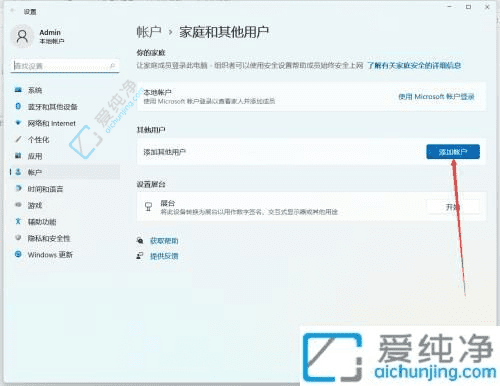Viewport: 500px width, 386px height.
Task: Click the Privacy and security shield icon
Action: (18, 237)
